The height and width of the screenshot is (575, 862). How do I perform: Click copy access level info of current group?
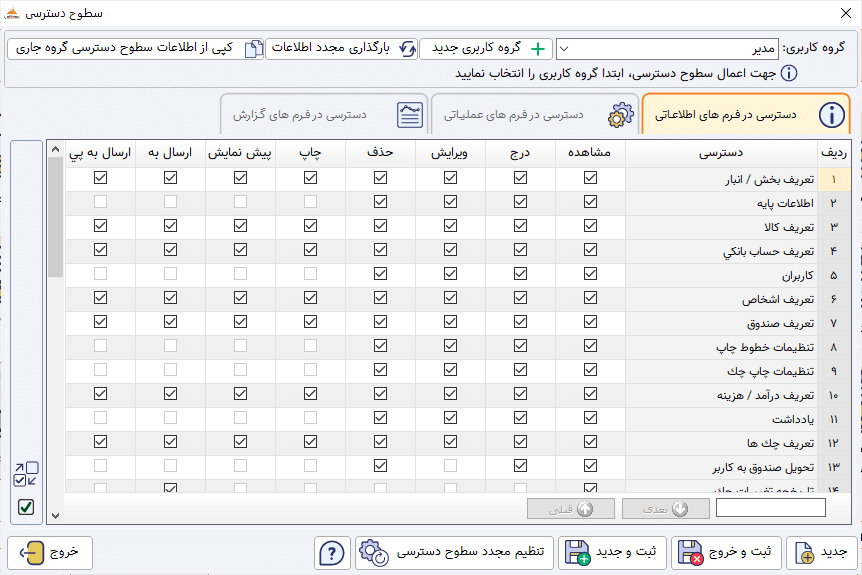[136, 49]
